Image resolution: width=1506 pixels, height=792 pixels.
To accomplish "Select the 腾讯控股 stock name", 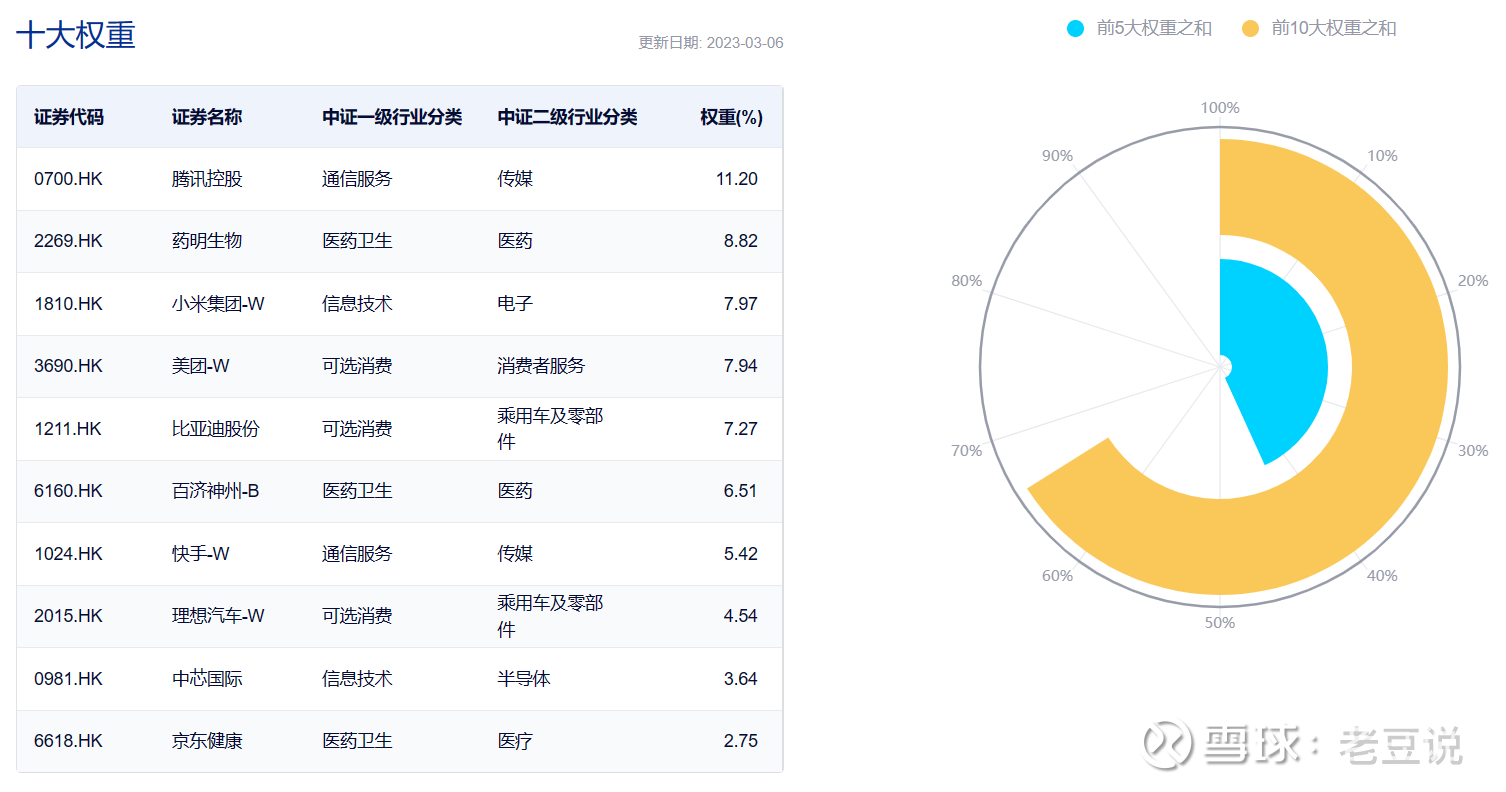I will 206,179.
